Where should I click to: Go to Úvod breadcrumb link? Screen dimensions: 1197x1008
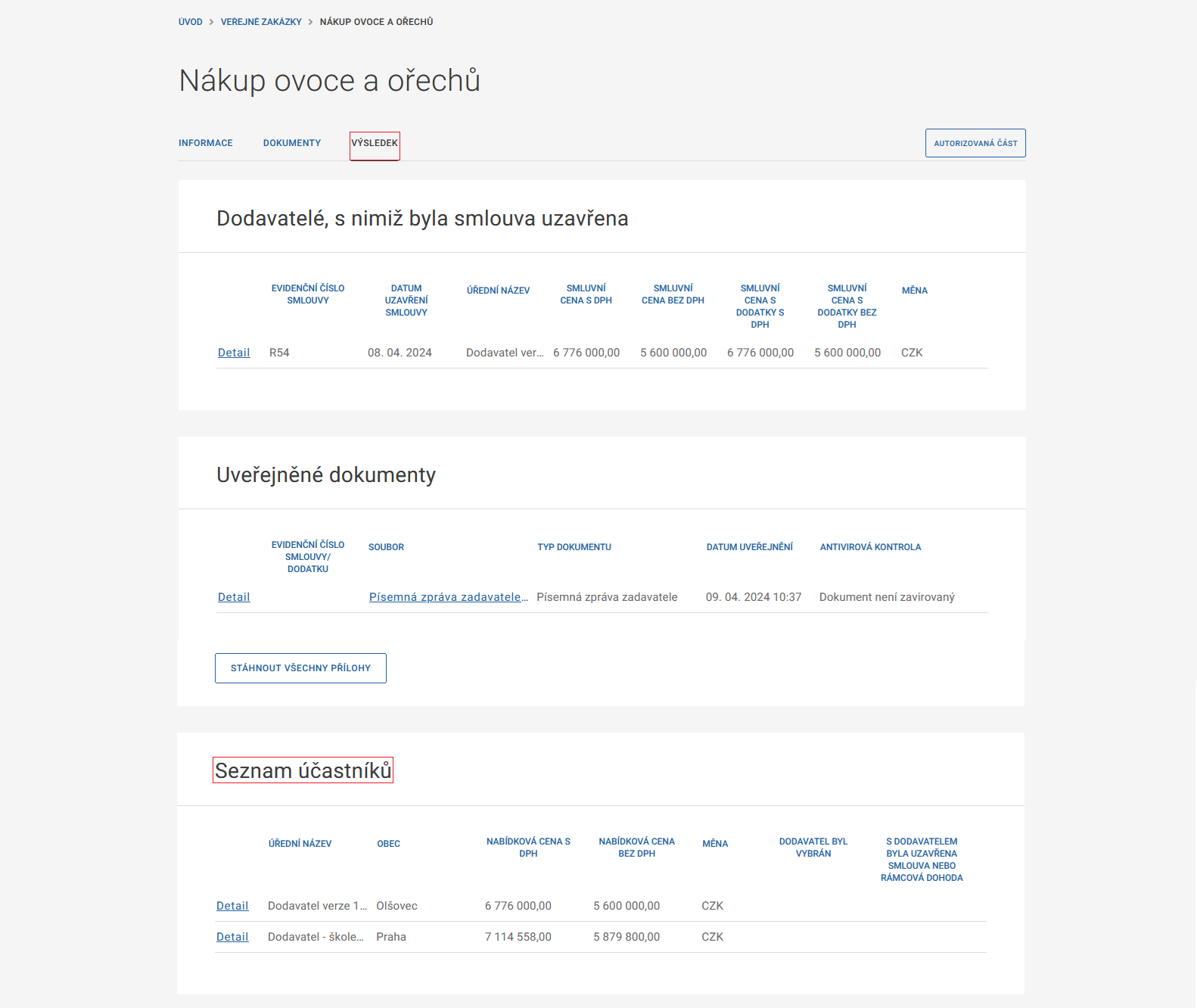pyautogui.click(x=191, y=22)
